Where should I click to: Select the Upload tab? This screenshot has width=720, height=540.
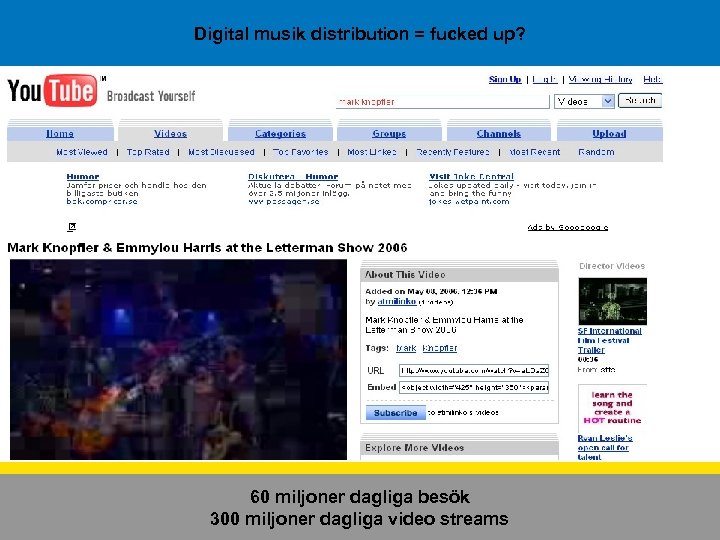[609, 134]
